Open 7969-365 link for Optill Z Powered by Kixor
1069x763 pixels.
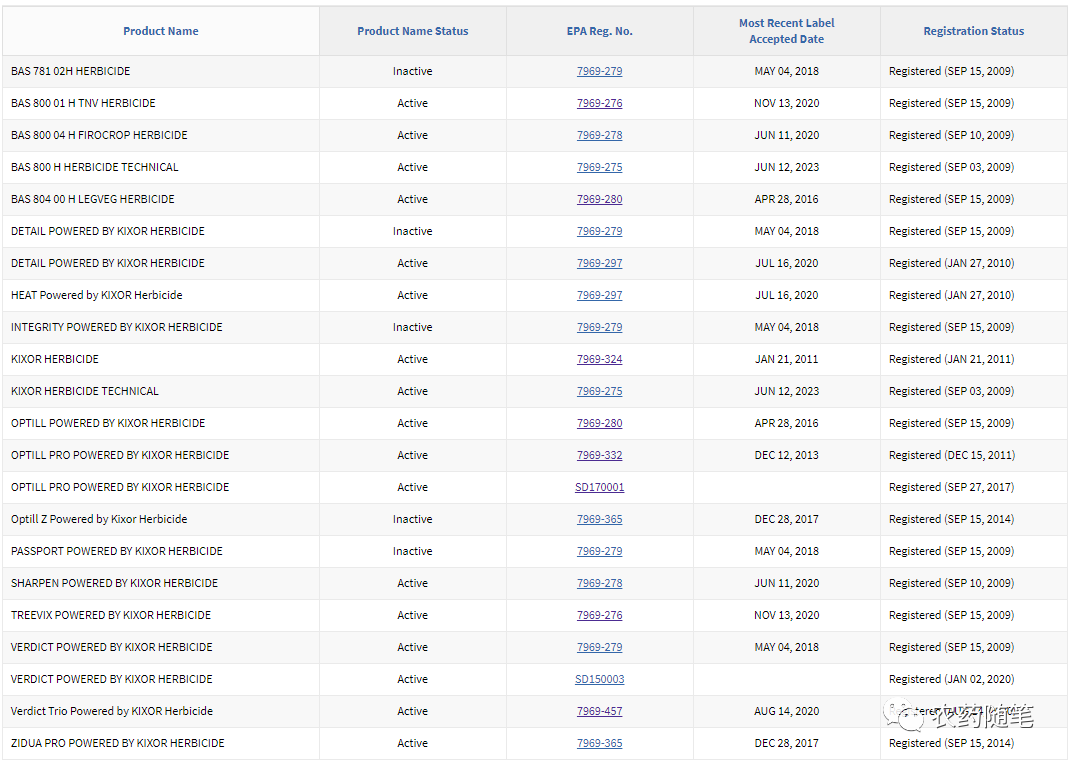coord(599,520)
